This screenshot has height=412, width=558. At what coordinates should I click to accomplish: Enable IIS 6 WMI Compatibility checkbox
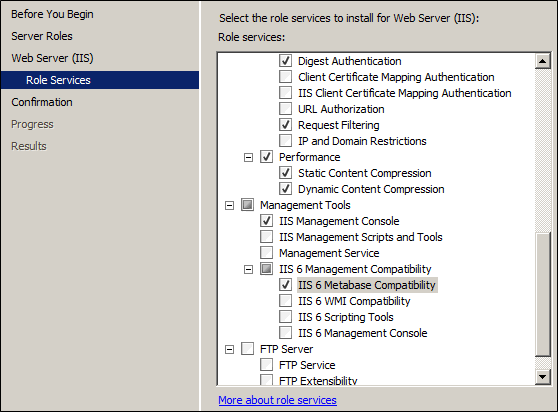(x=285, y=301)
